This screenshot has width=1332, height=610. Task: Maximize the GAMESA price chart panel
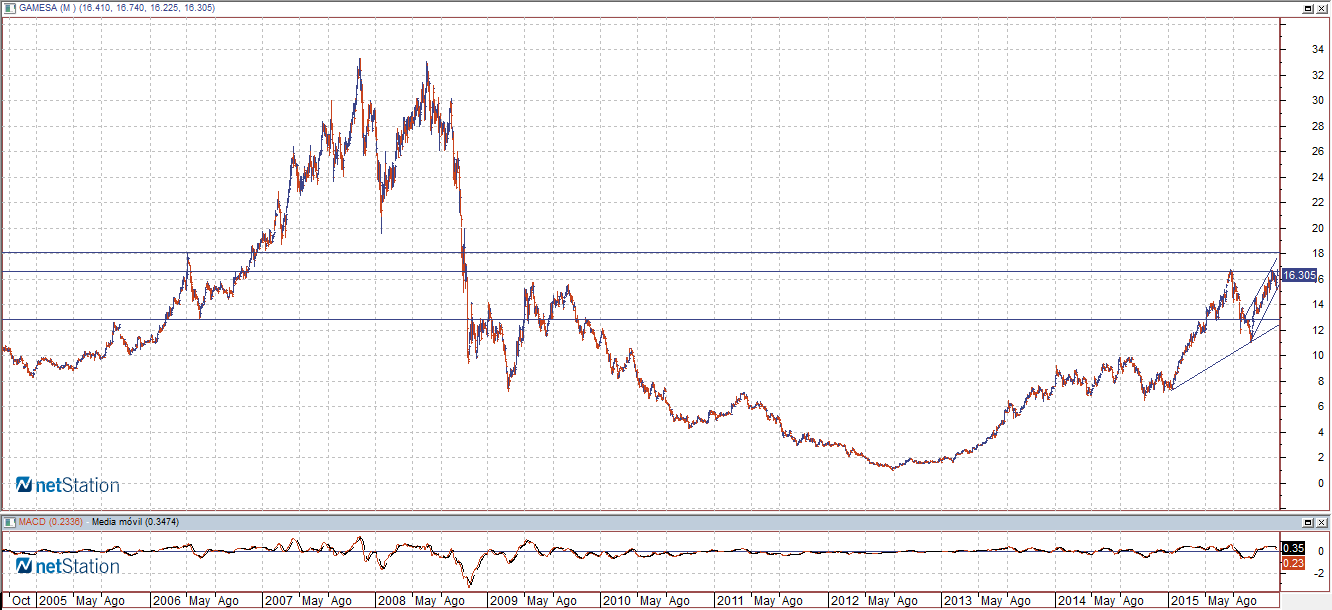pyautogui.click(x=1308, y=8)
